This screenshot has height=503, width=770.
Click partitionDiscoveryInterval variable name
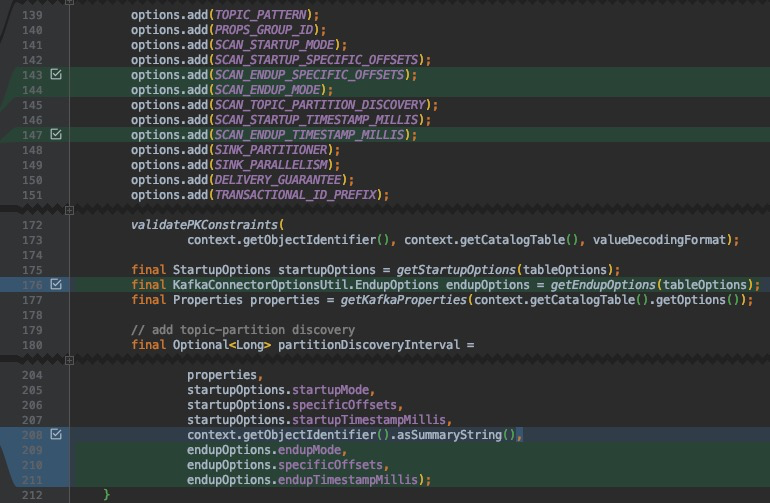[x=369, y=345]
